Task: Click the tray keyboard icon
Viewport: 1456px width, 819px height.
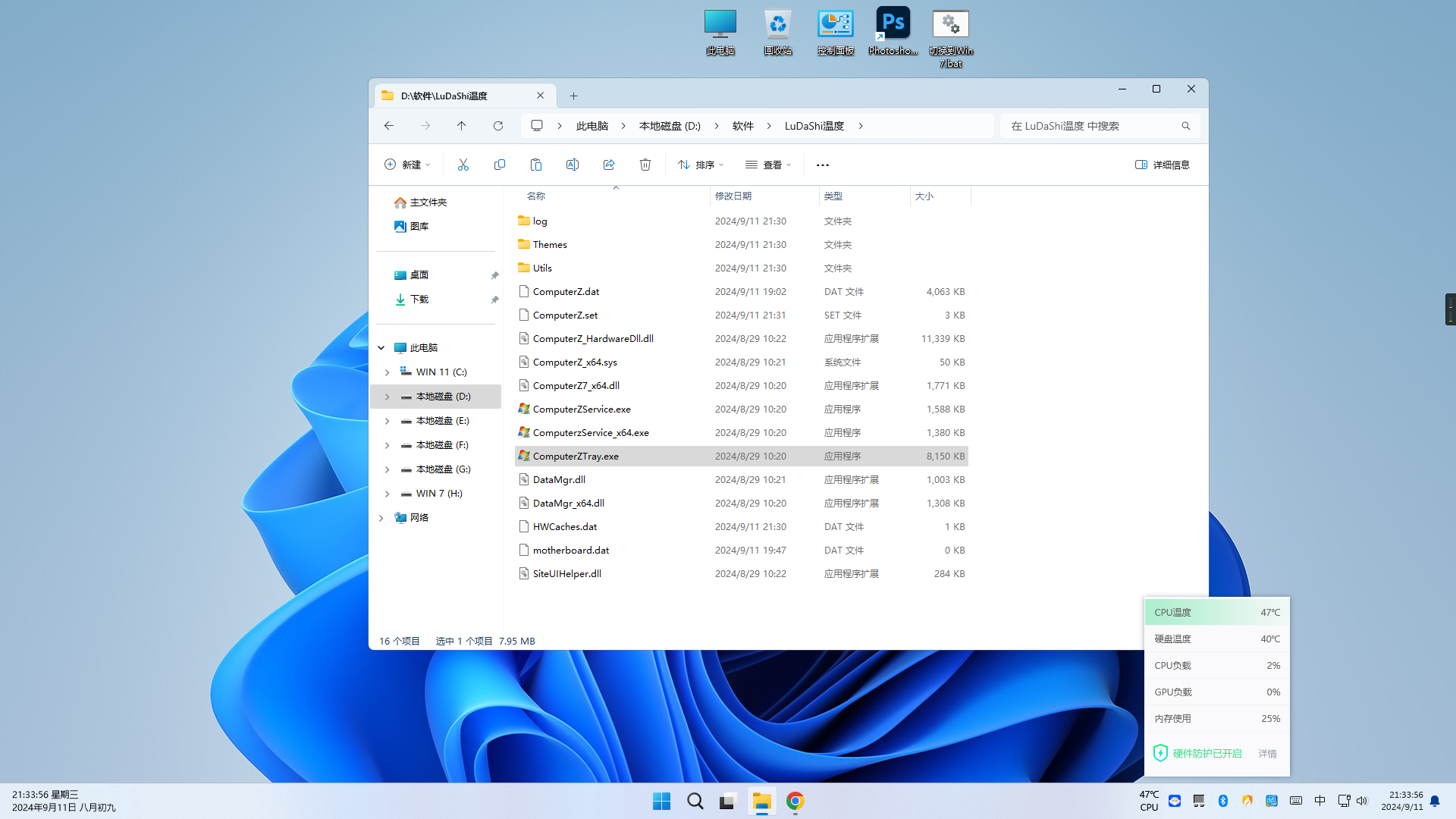Action: (1296, 801)
